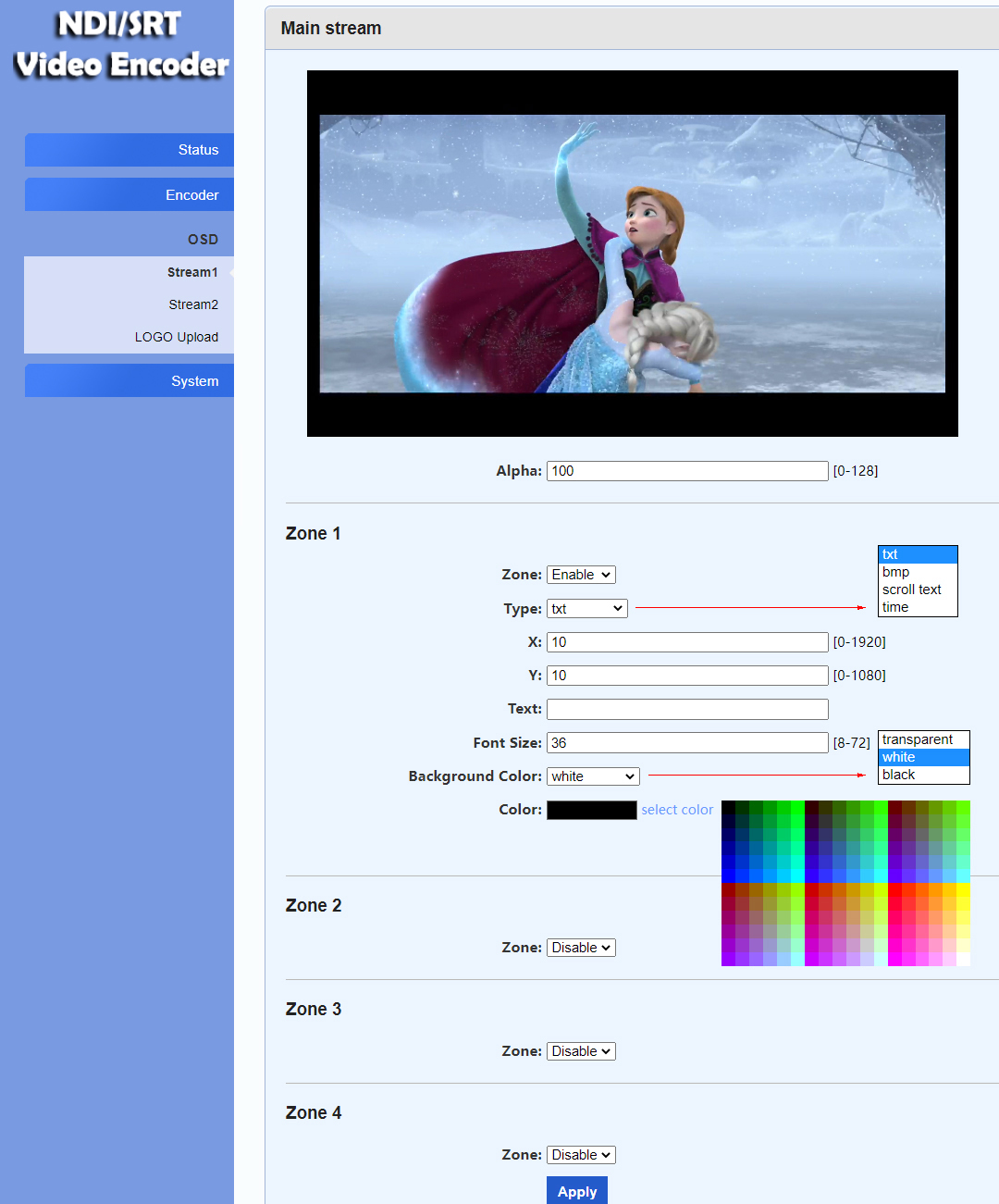Click the video preview thumbnail
Viewport: 999px width, 1204px height.
coord(633,254)
